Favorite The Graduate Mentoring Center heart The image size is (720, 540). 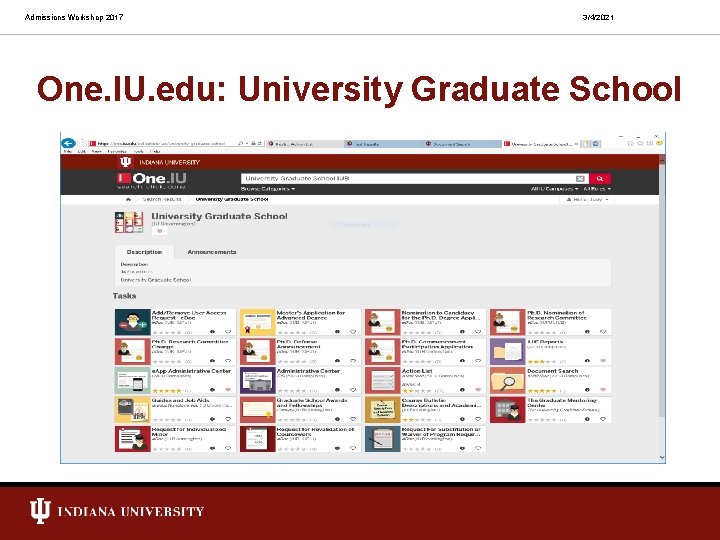click(x=603, y=419)
